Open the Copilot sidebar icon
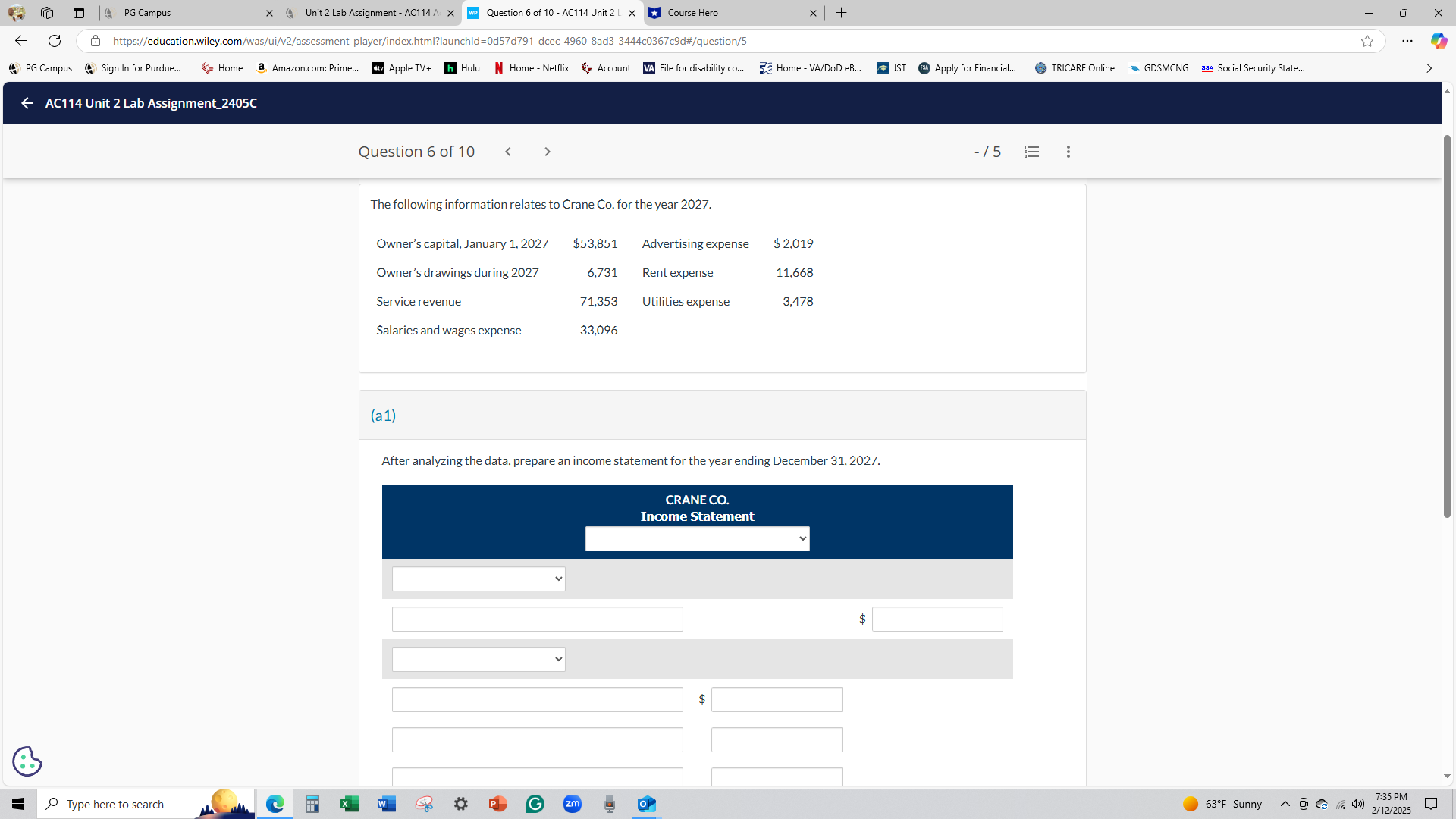Viewport: 1456px width, 819px height. (1438, 41)
